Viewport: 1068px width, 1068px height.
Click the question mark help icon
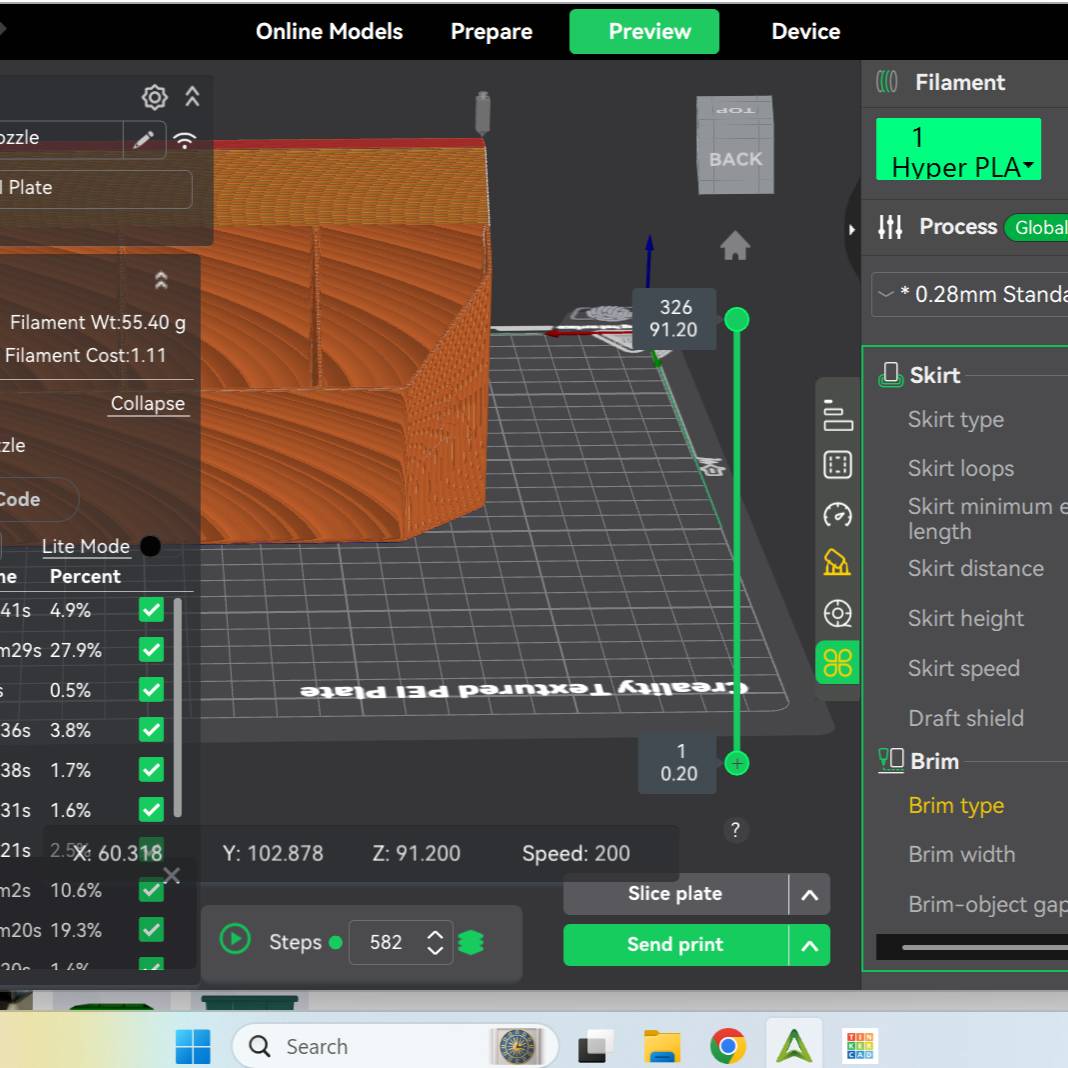click(735, 829)
